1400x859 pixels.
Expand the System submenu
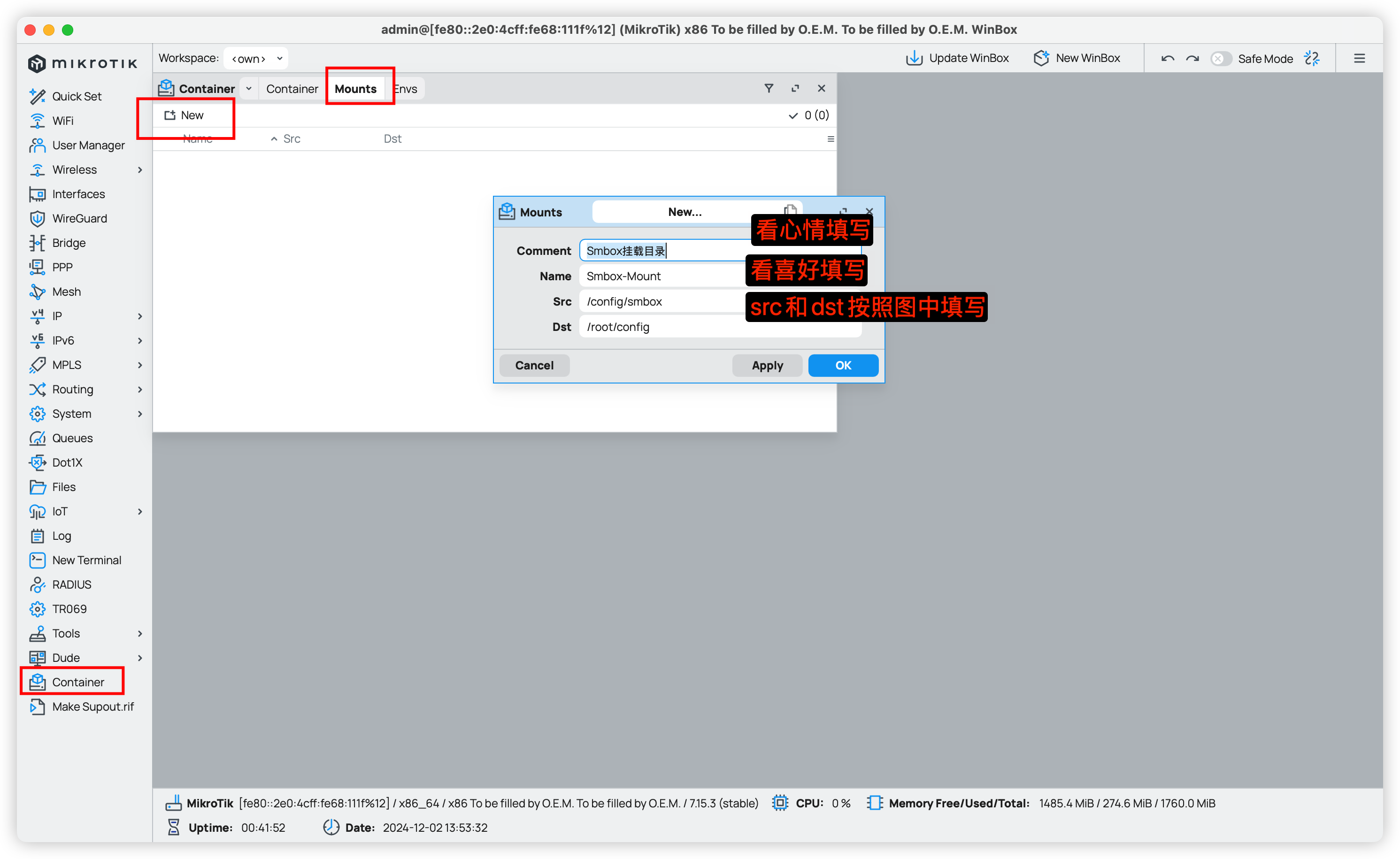(x=140, y=414)
